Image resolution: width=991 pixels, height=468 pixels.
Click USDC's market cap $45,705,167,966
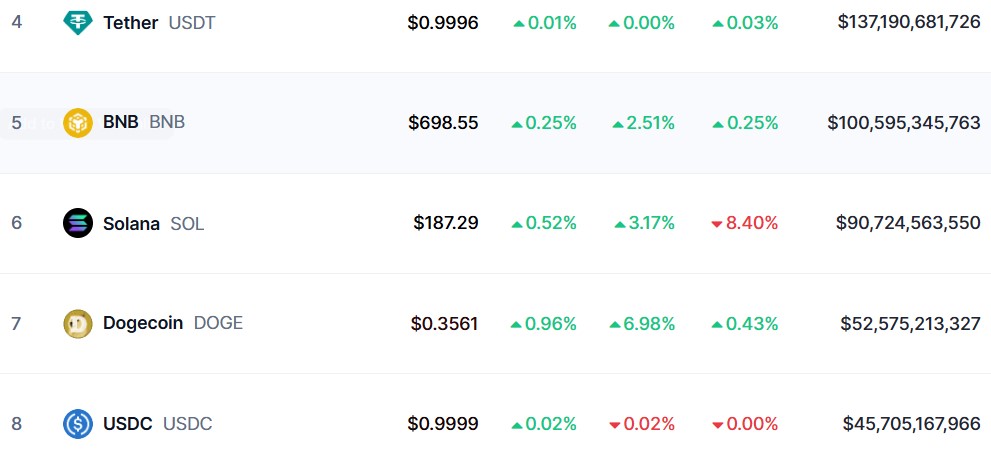(x=912, y=424)
